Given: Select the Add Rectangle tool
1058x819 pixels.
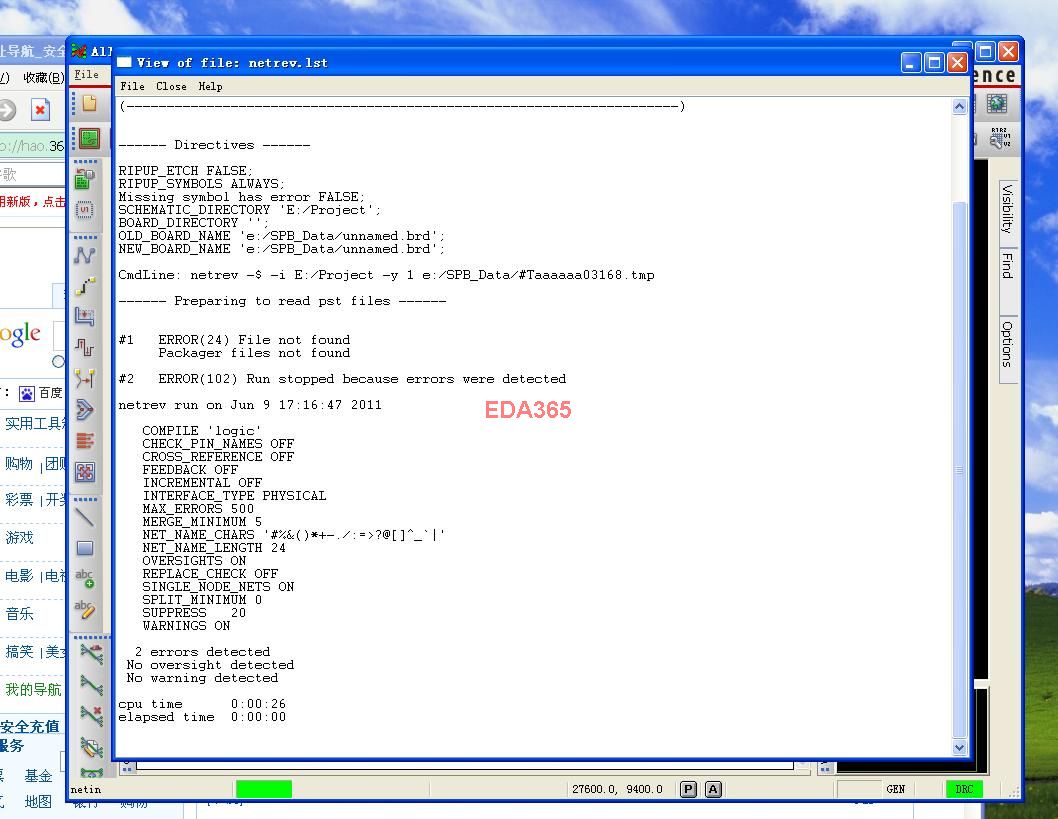Looking at the screenshot, I should click(85, 548).
